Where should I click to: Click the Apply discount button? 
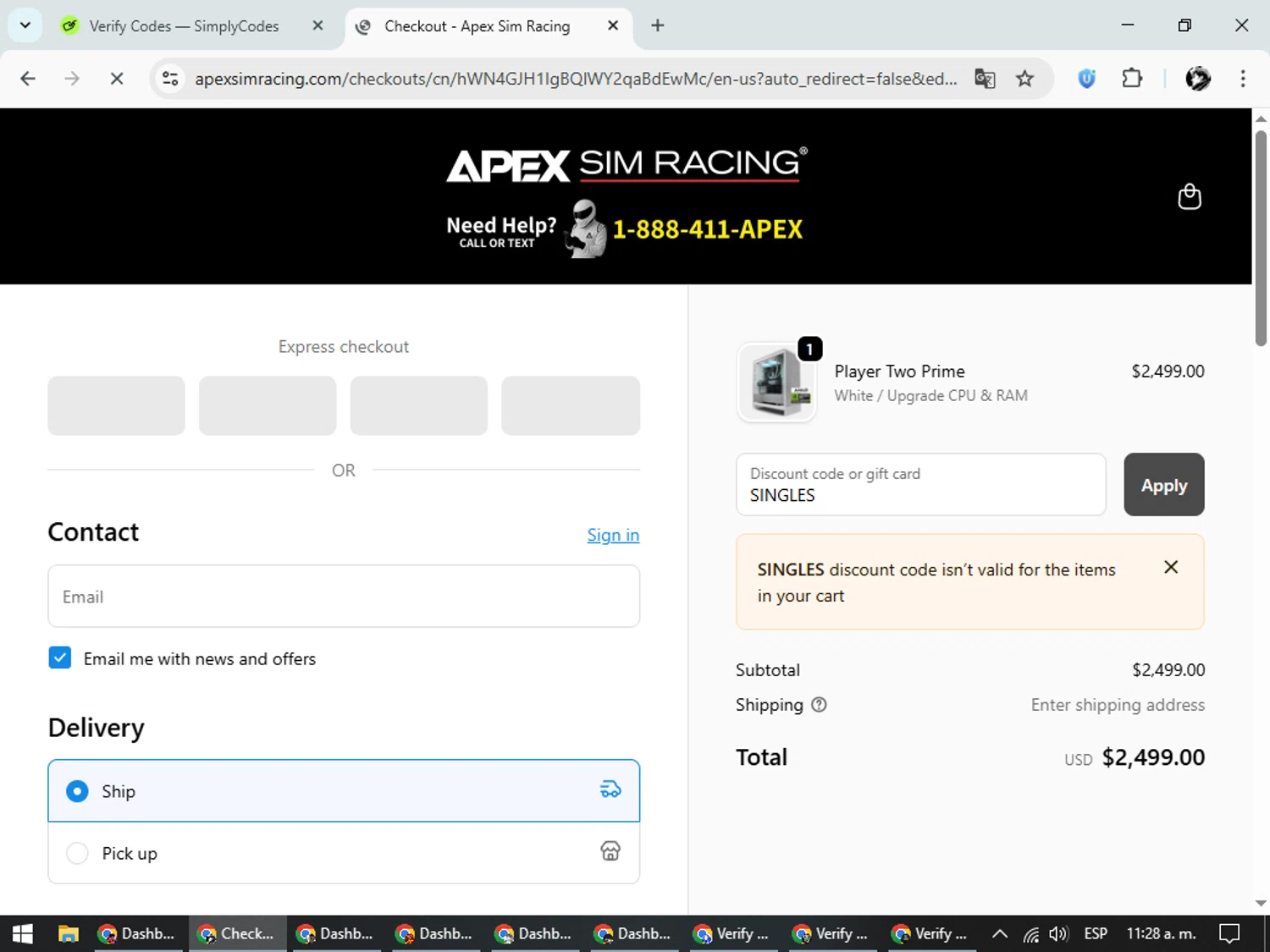1164,484
